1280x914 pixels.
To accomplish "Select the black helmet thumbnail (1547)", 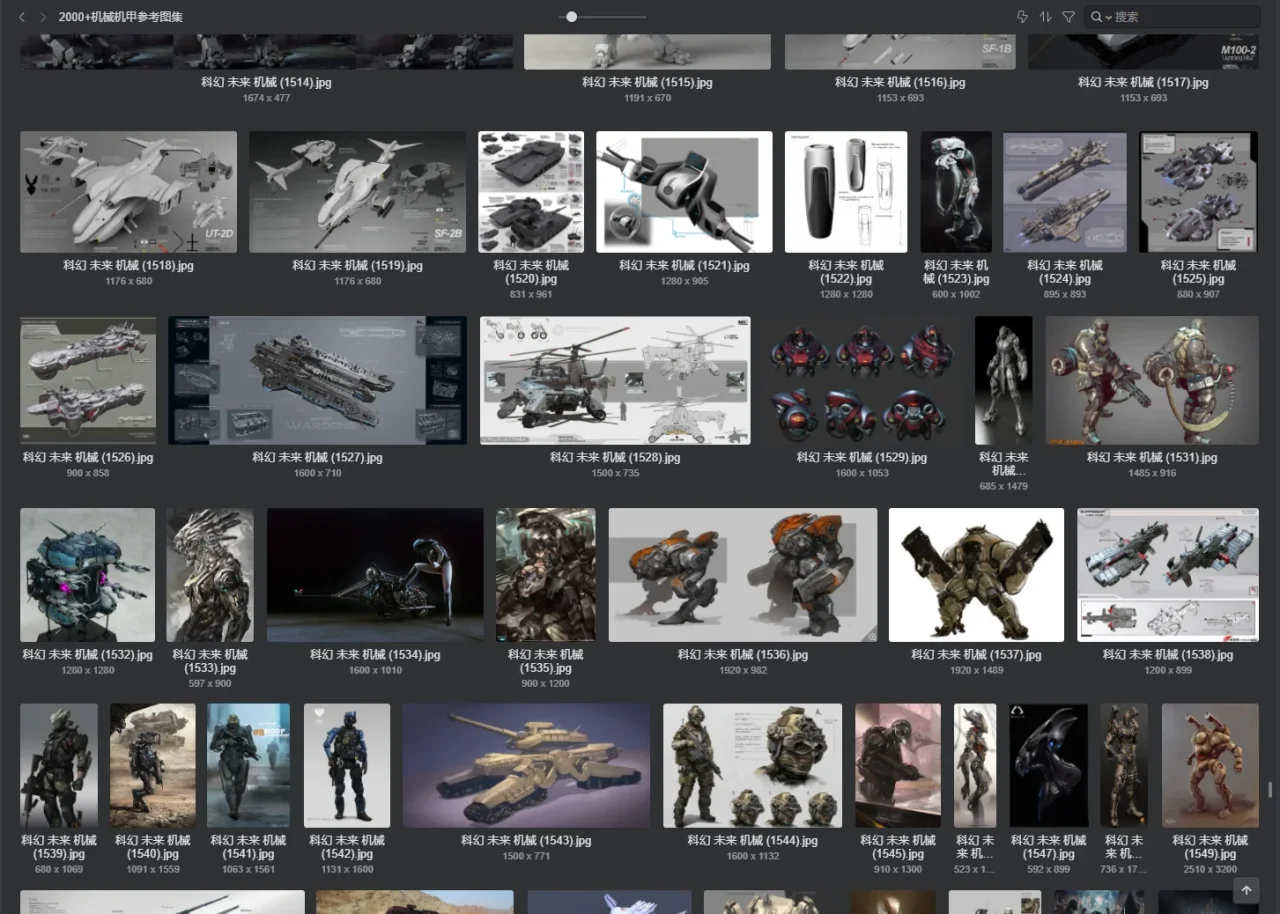I will (1048, 765).
